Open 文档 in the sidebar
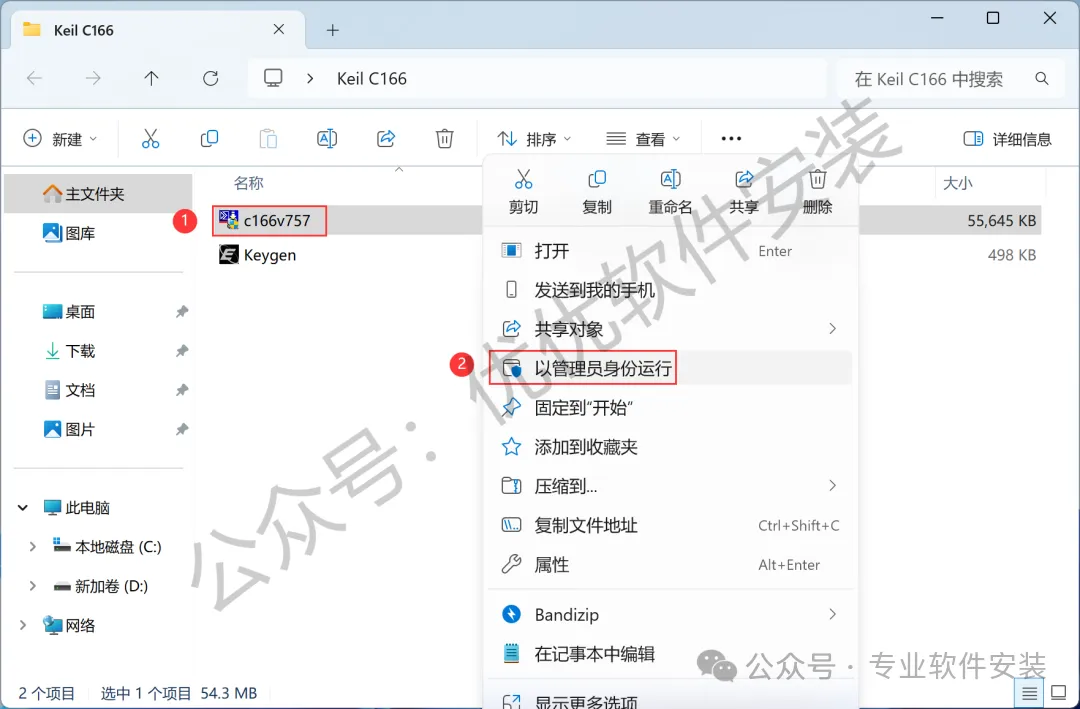The width and height of the screenshot is (1080, 709). 70,390
